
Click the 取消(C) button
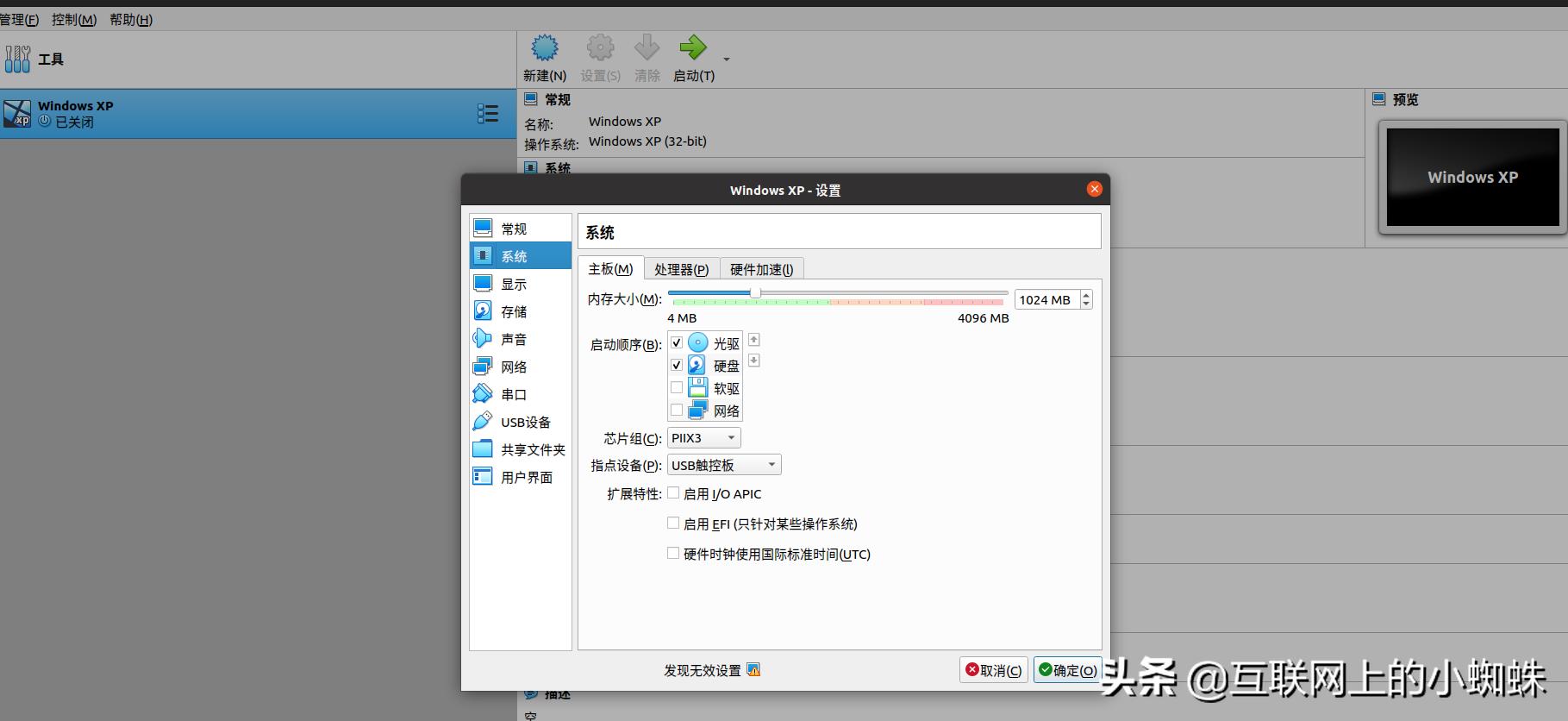point(994,670)
